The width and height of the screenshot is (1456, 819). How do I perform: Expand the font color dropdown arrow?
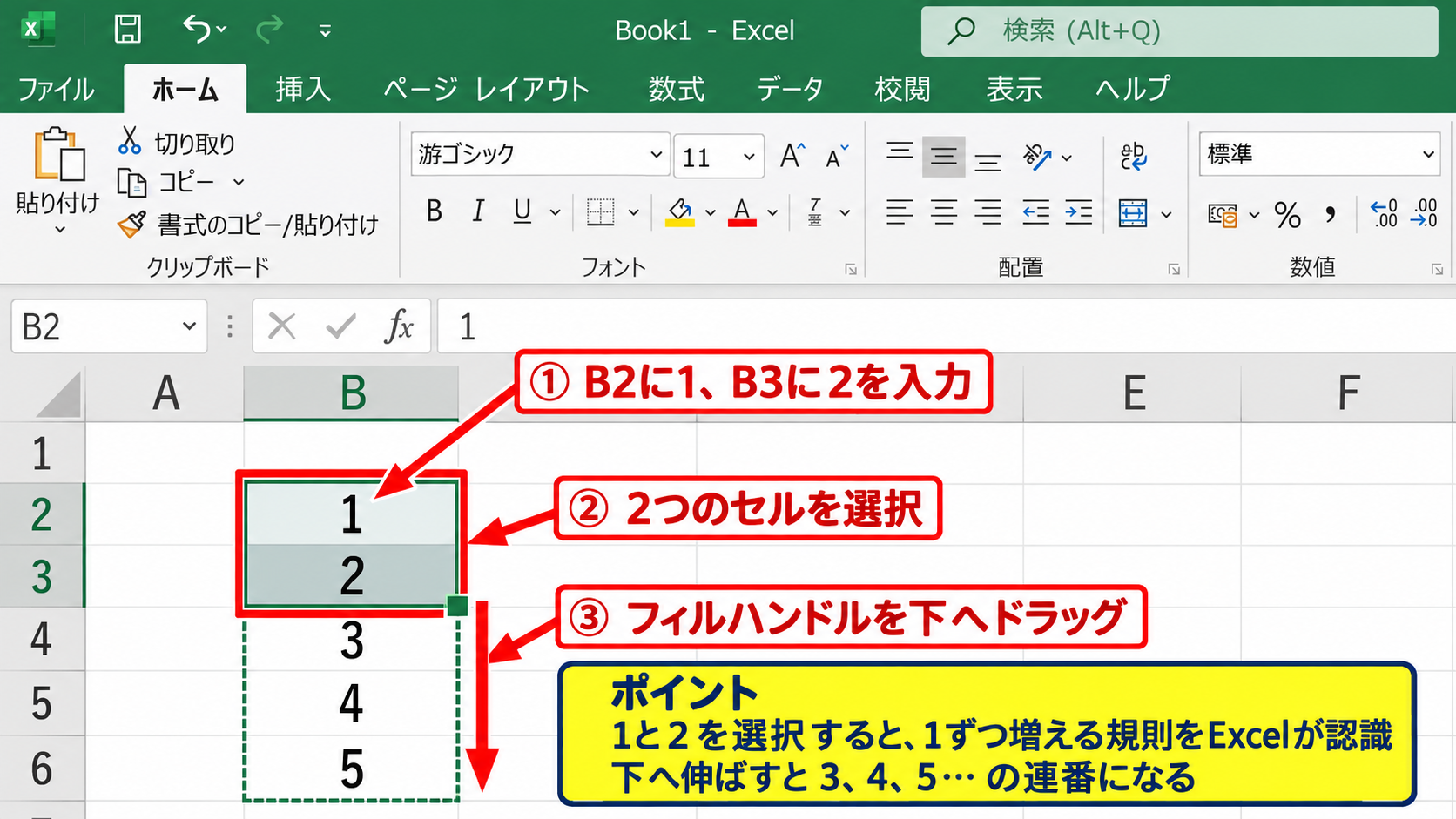pos(772,211)
